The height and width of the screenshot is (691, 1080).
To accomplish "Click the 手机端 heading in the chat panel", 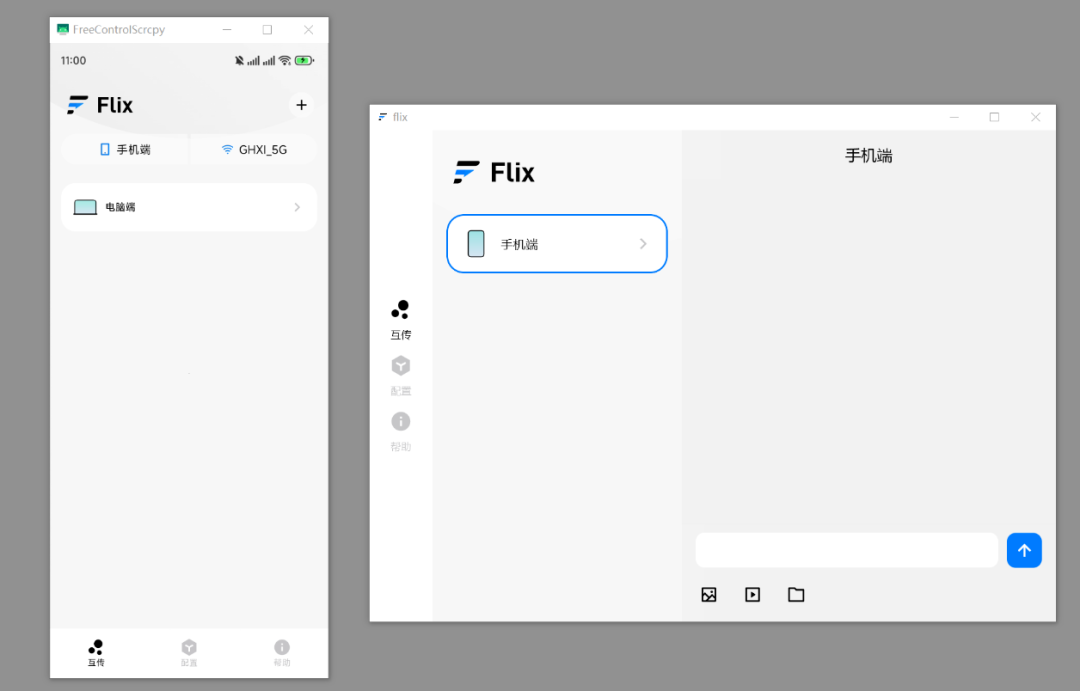I will point(869,156).
